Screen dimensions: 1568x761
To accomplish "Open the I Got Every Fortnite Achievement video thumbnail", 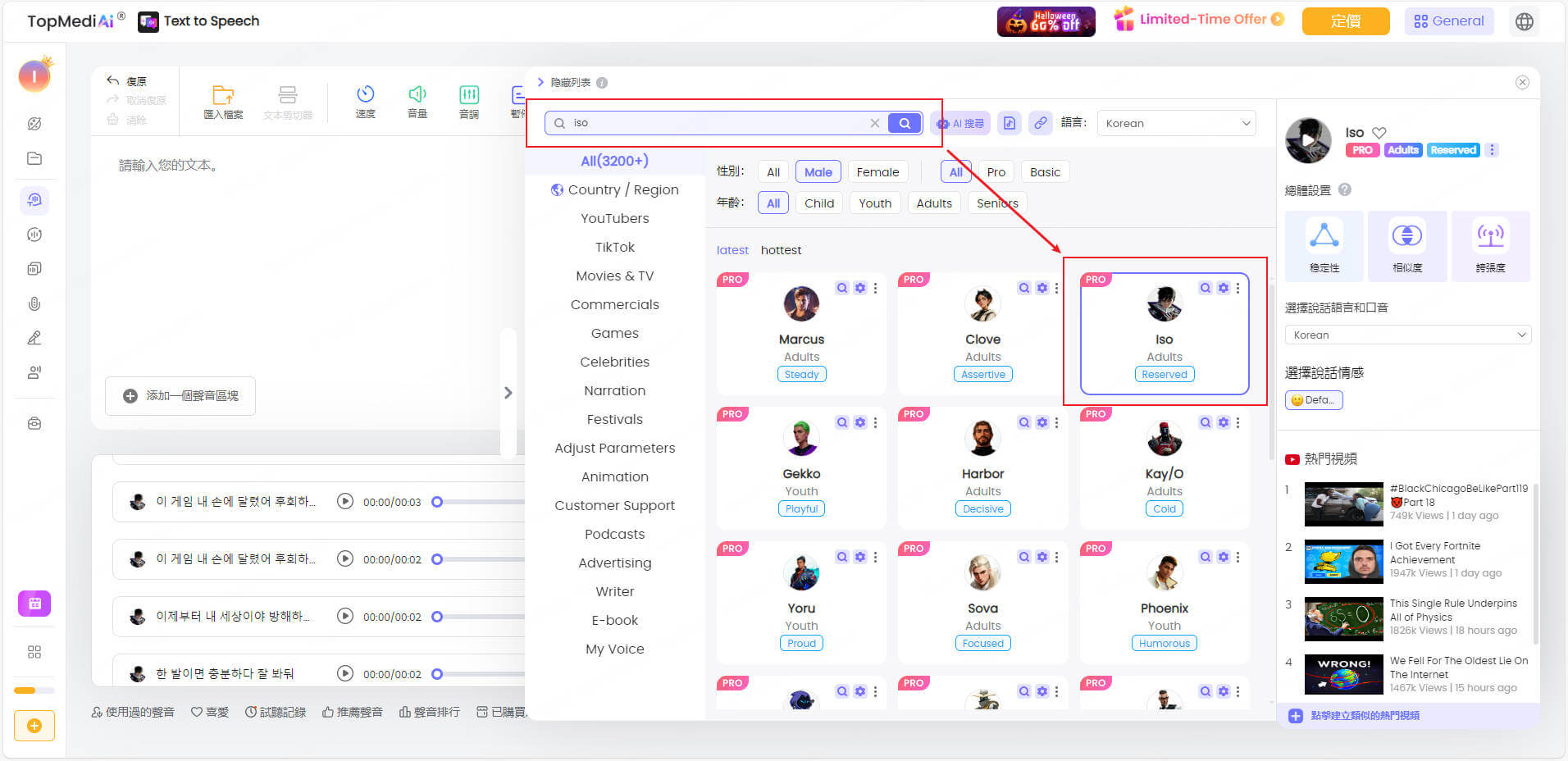I will coord(1343,561).
